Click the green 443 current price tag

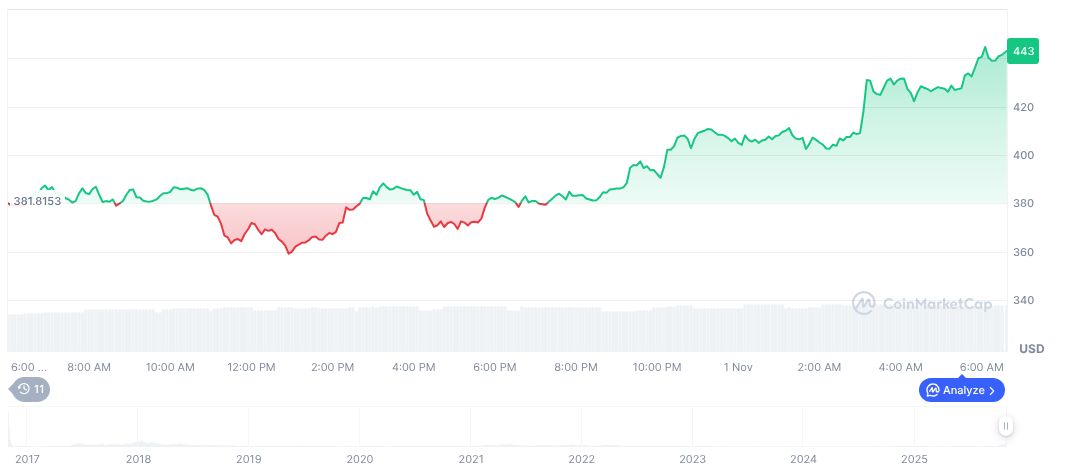1023,51
